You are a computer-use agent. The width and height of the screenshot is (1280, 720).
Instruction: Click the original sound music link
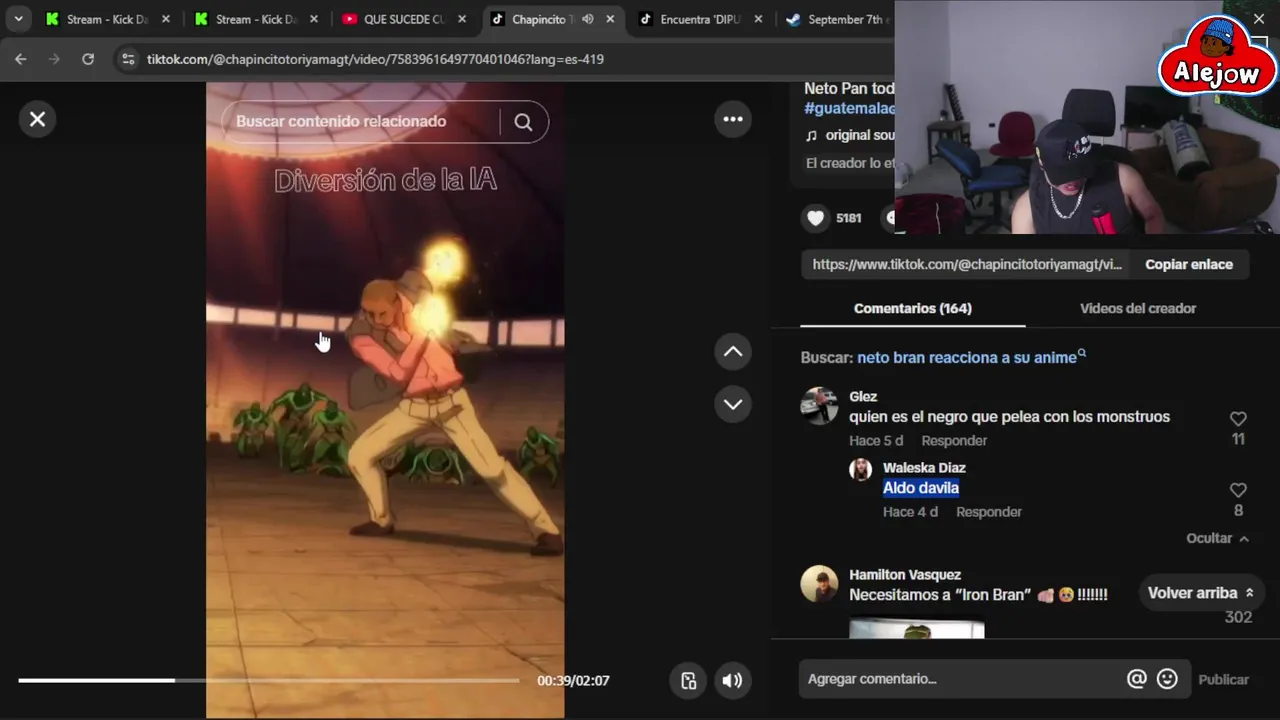point(860,135)
